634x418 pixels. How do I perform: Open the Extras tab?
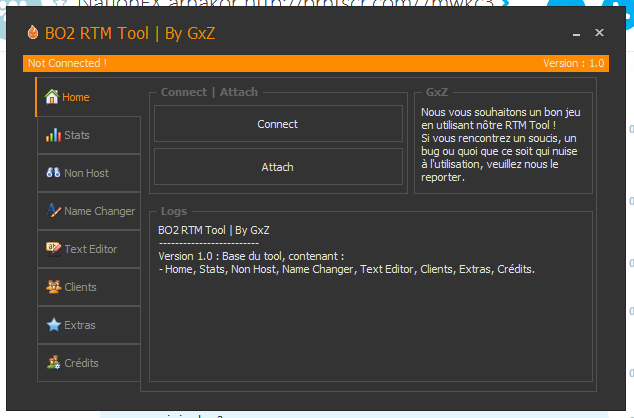click(x=89, y=325)
